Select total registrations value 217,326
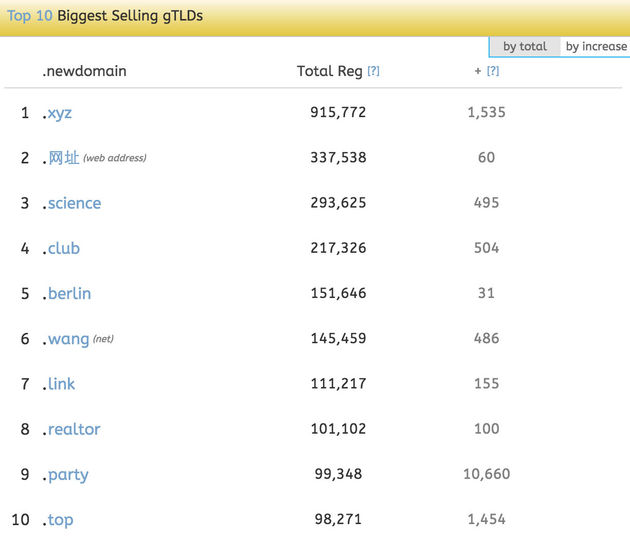Image resolution: width=630 pixels, height=539 pixels. 338,248
